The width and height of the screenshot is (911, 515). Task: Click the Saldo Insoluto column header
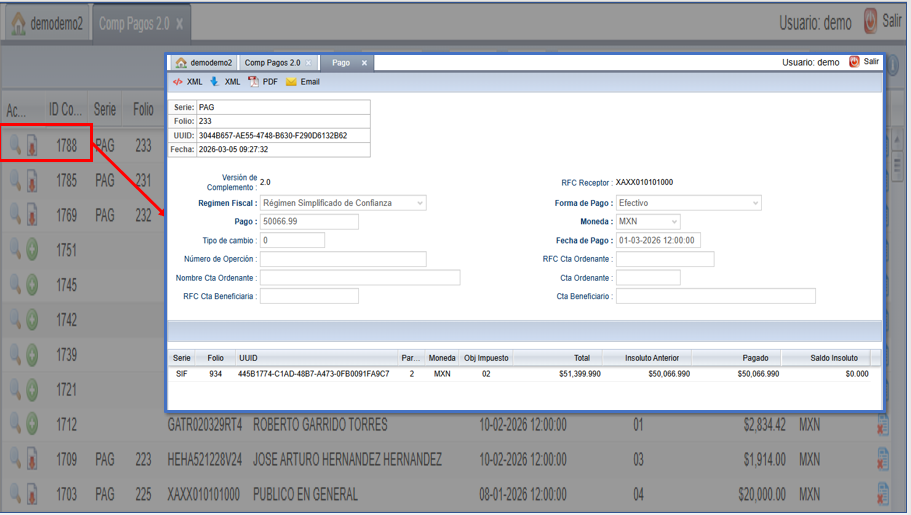point(833,358)
